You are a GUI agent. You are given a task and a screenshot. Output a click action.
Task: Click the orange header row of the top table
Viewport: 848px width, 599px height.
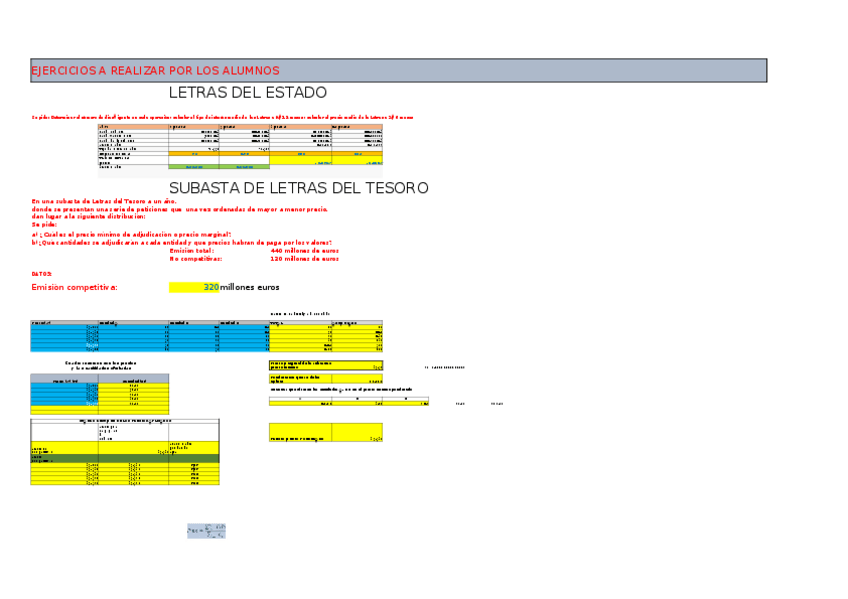(x=239, y=127)
